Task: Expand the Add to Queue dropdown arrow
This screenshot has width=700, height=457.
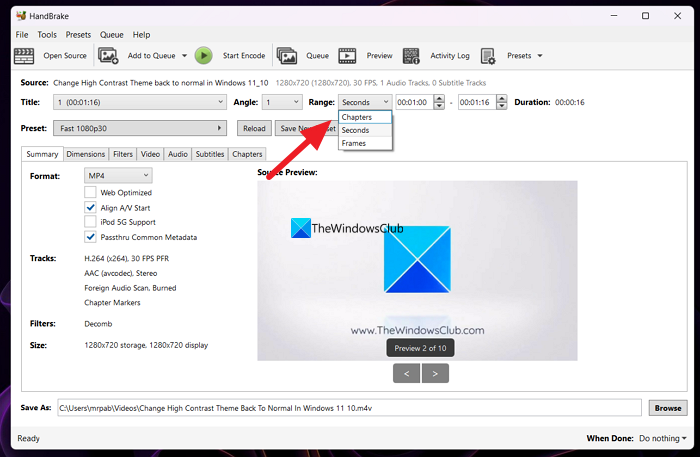Action: [184, 56]
